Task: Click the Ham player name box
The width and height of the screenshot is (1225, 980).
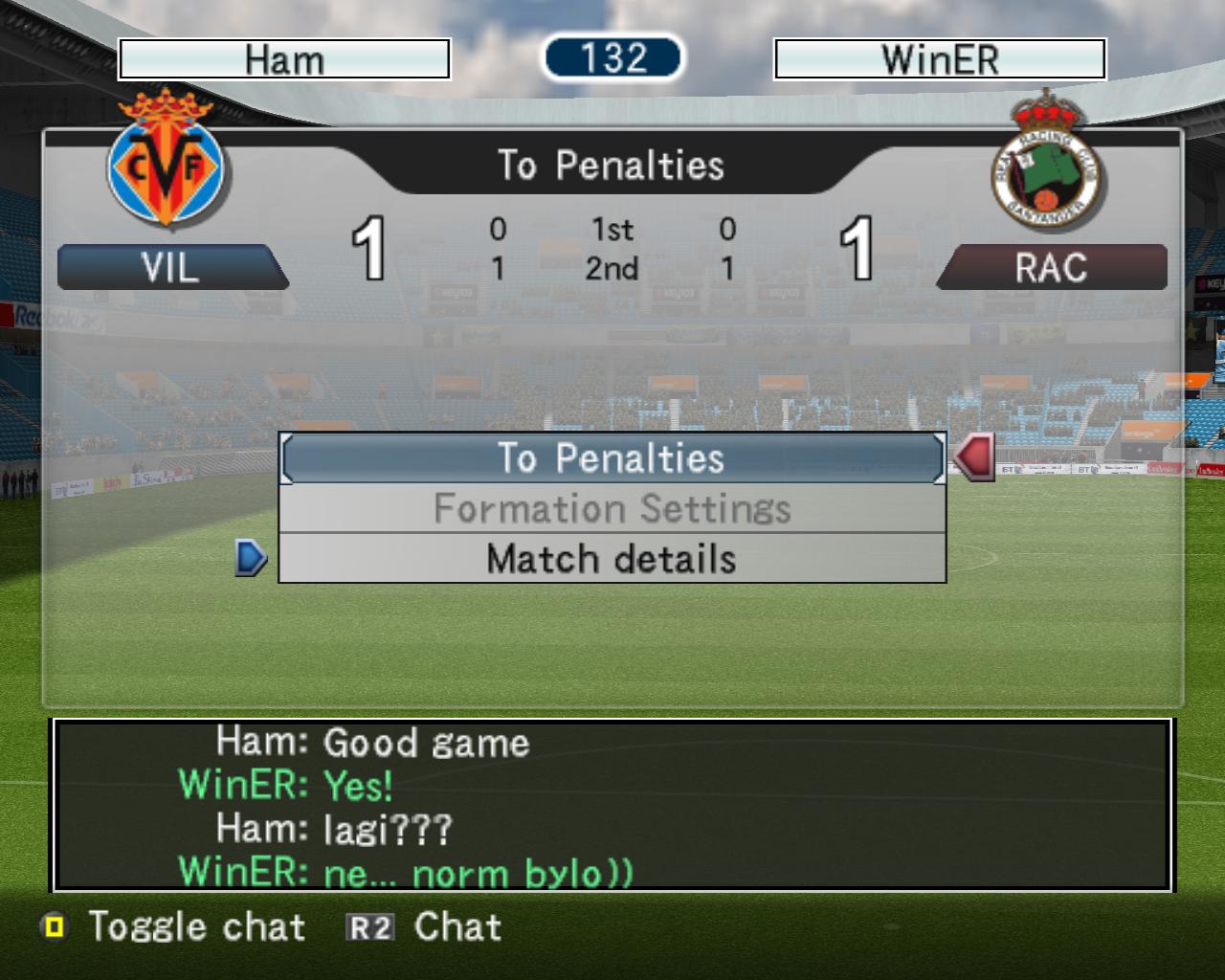Action: 284,59
